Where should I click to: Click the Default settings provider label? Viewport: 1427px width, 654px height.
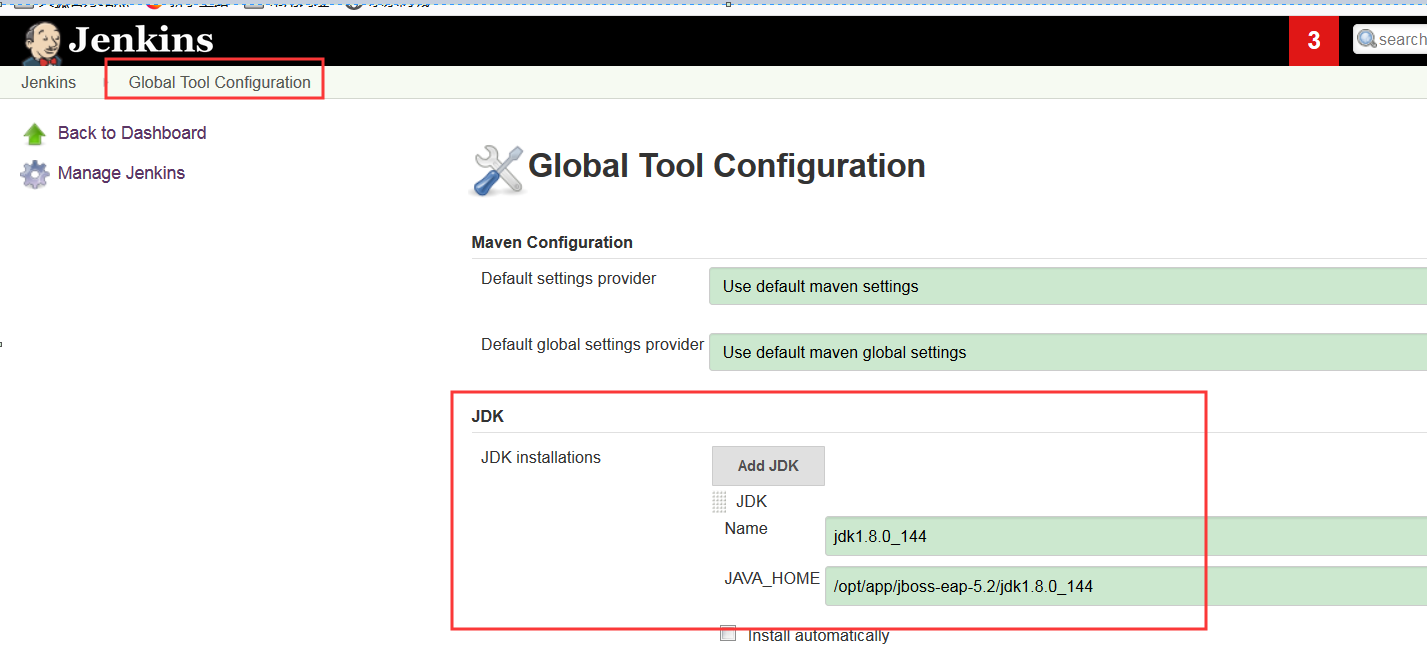(568, 278)
